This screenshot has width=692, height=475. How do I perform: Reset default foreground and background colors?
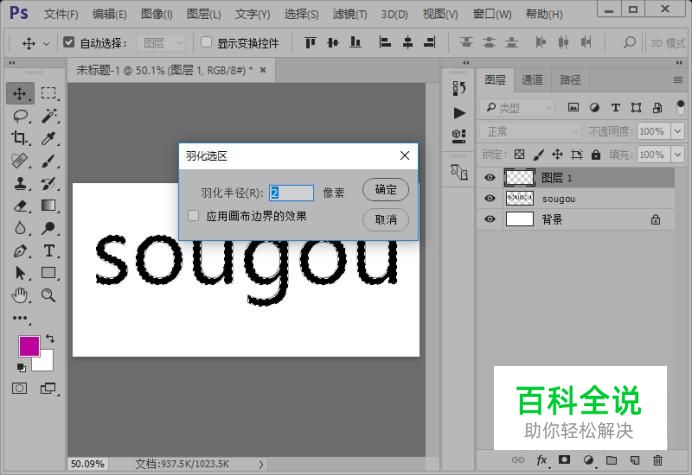click(21, 367)
